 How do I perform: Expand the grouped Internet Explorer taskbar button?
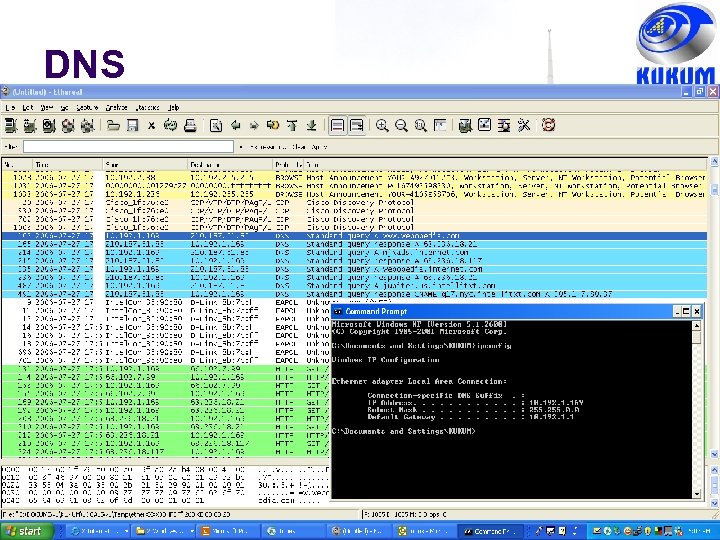click(x=126, y=531)
